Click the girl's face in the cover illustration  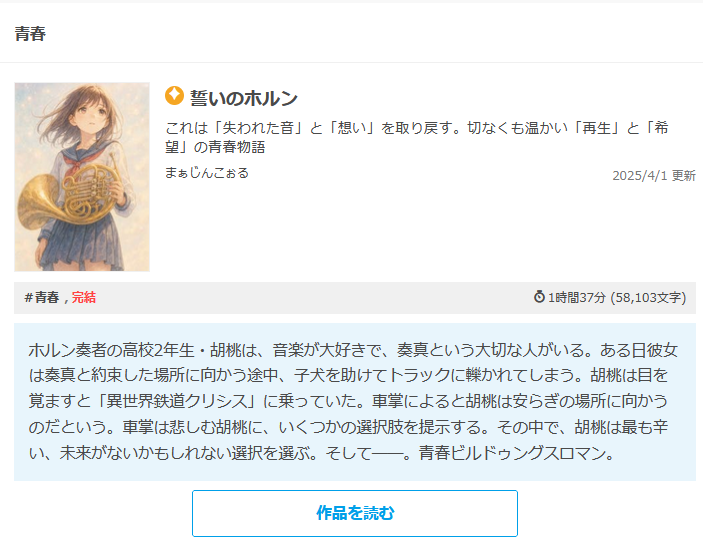click(92, 115)
